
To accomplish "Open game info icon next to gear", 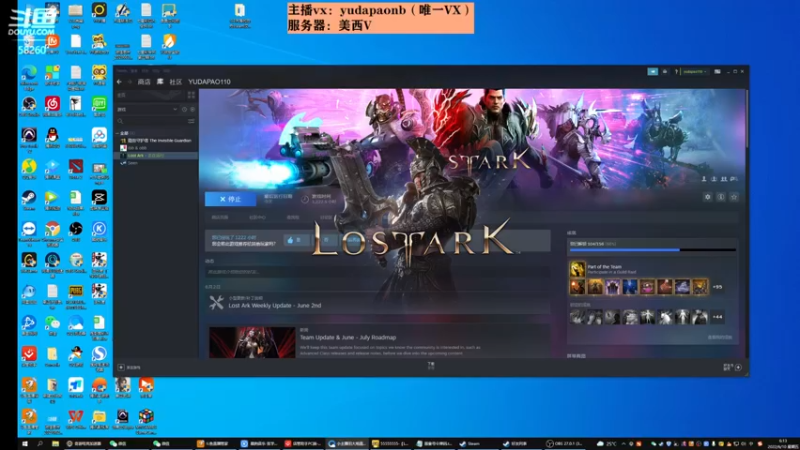I will click(721, 197).
